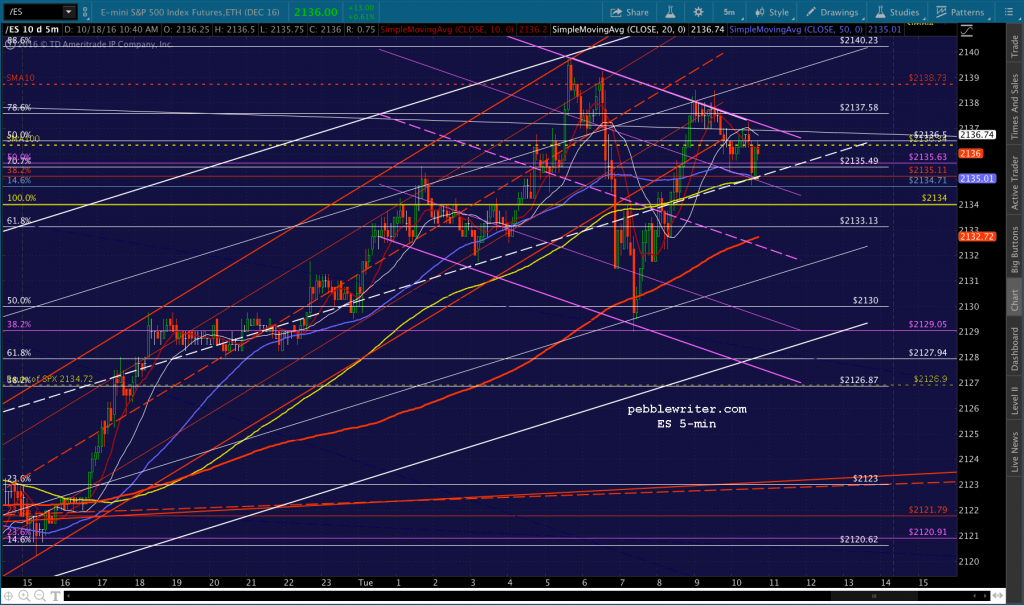Click the Share button
The width and height of the screenshot is (1024, 605).
point(630,12)
